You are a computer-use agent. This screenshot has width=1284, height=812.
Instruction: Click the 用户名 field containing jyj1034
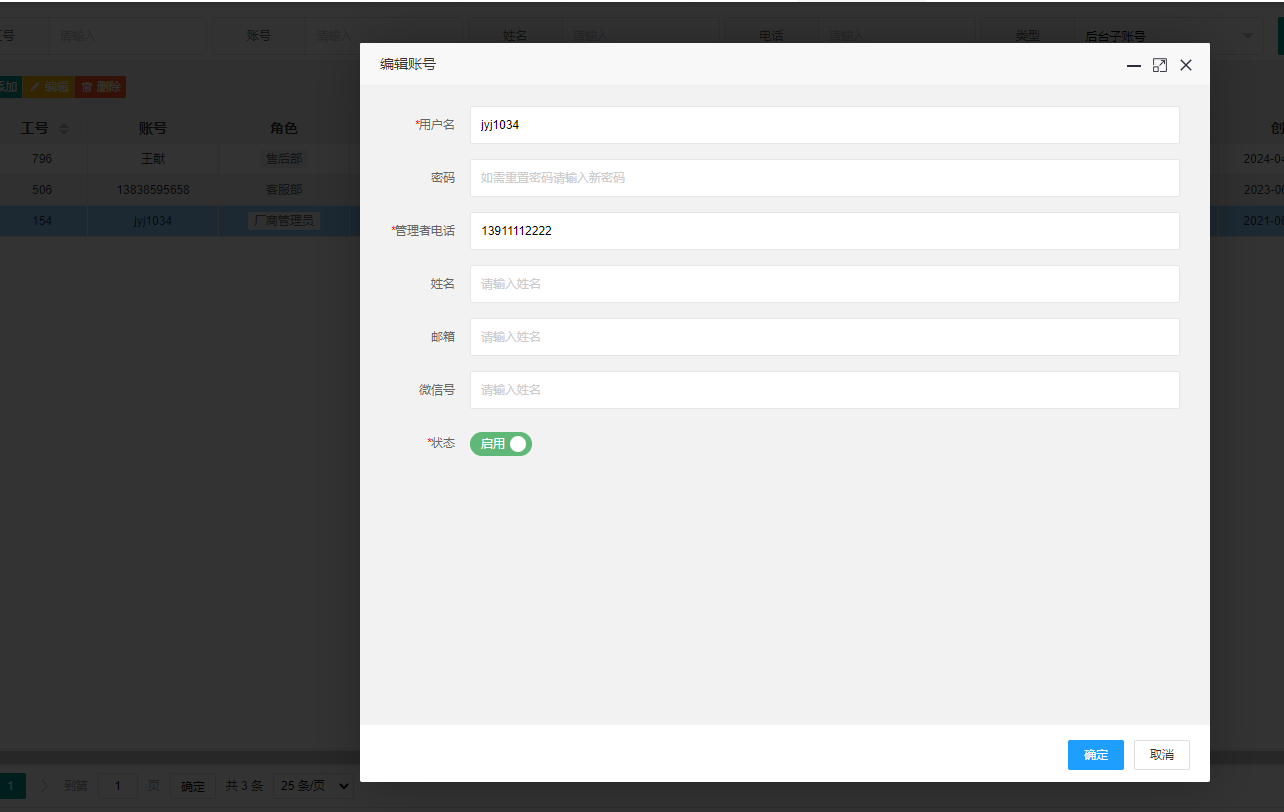click(x=824, y=125)
